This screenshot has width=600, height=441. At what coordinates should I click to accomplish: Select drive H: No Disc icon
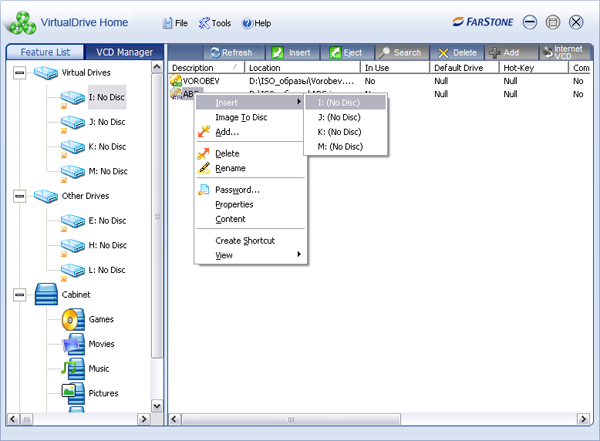point(72,246)
